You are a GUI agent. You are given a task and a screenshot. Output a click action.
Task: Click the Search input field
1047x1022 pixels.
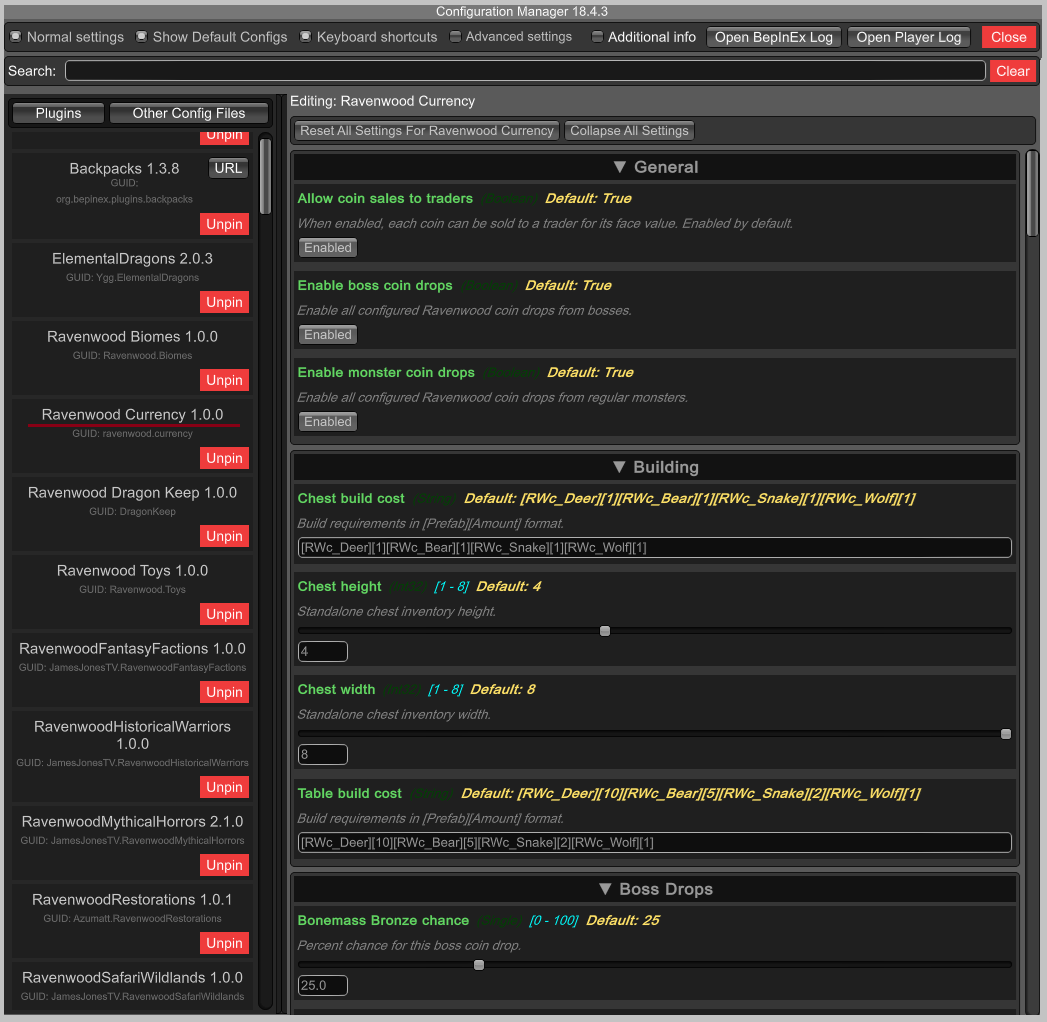click(x=525, y=71)
